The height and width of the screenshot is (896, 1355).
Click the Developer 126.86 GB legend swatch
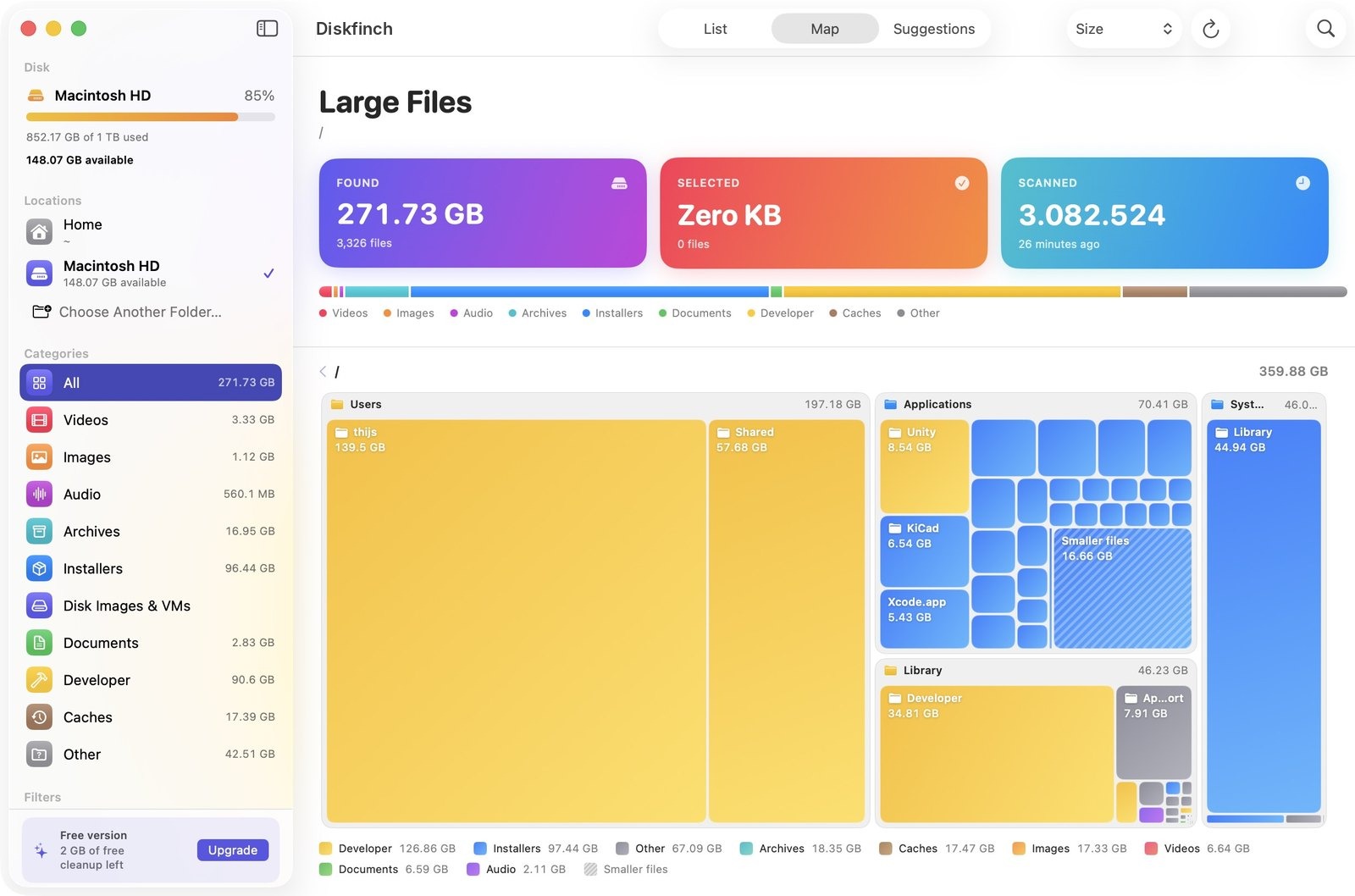325,849
